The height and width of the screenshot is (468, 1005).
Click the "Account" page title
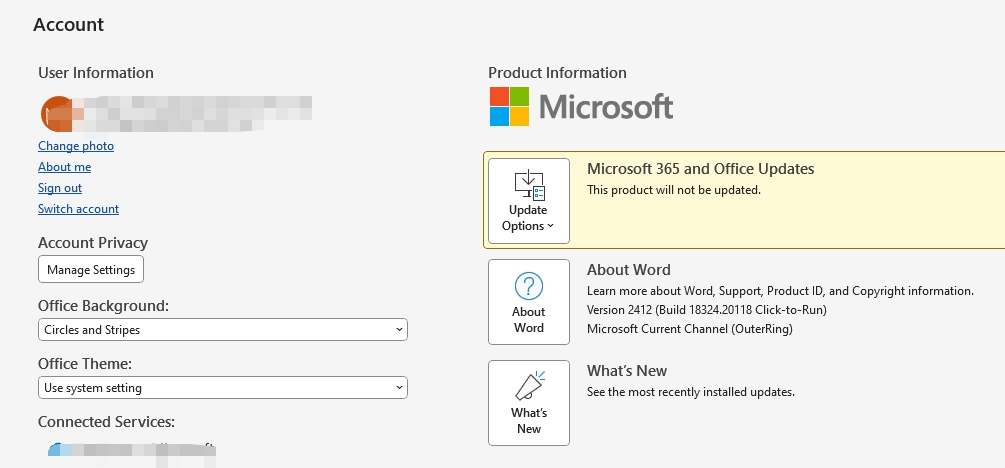69,24
